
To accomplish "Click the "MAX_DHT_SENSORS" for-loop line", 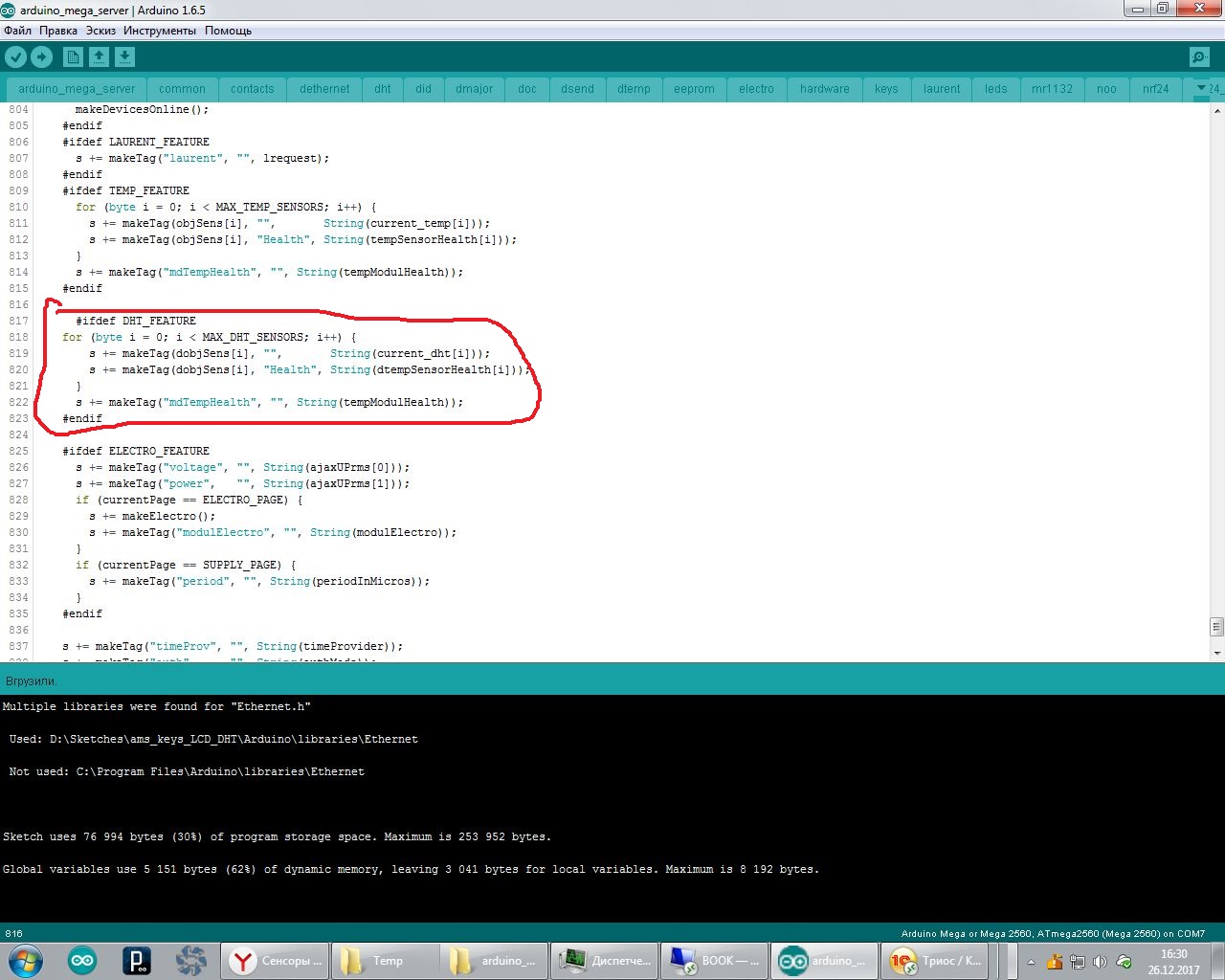I will 210,338.
